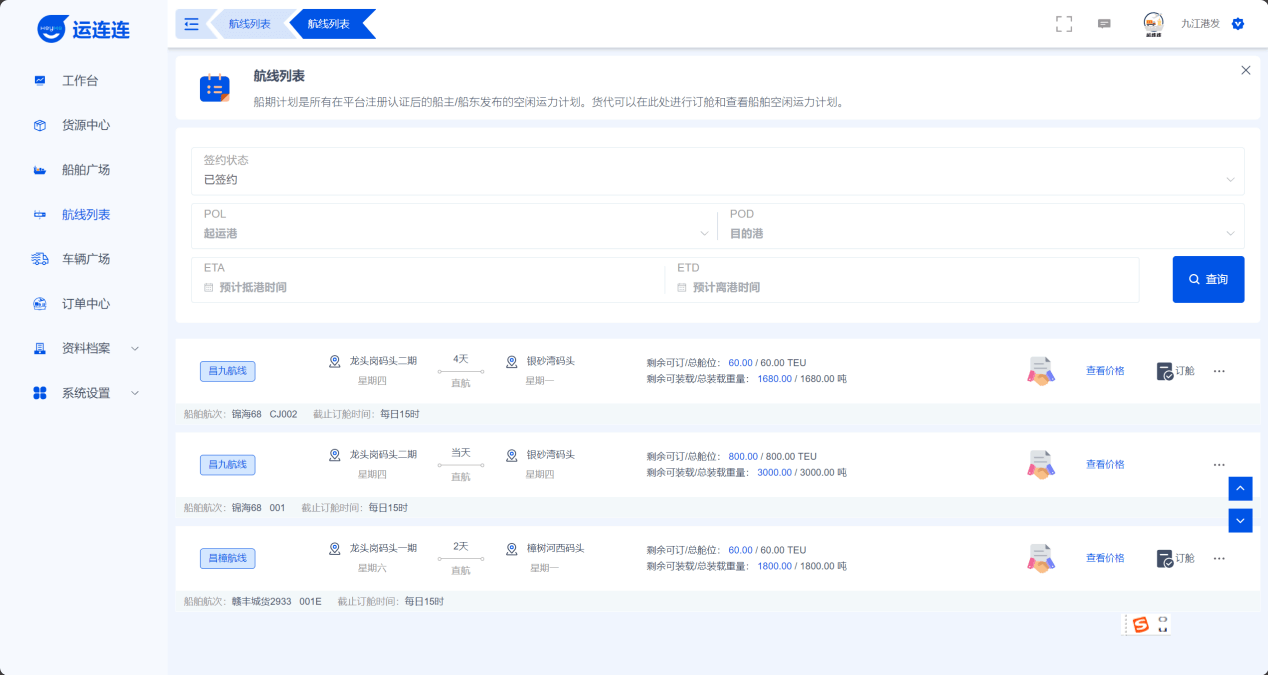This screenshot has height=675, width=1268.
Task: Click the blue 查询 search button
Action: (1208, 280)
